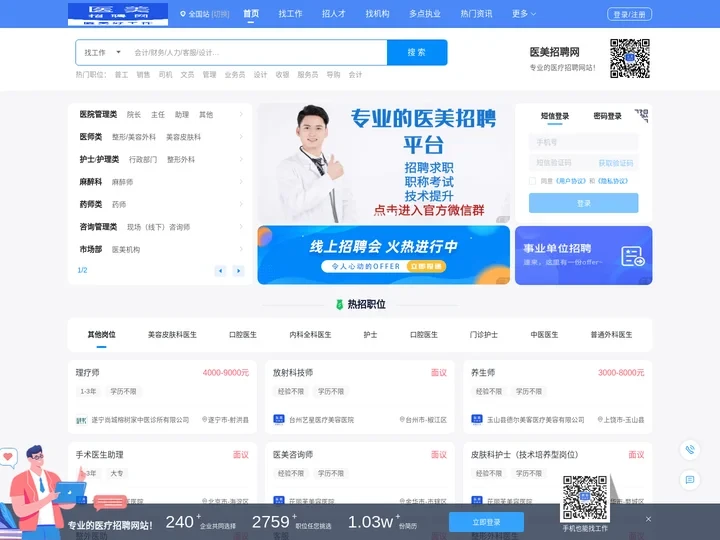
Task: Switch to 短信登录 tab
Action: [x=555, y=116]
